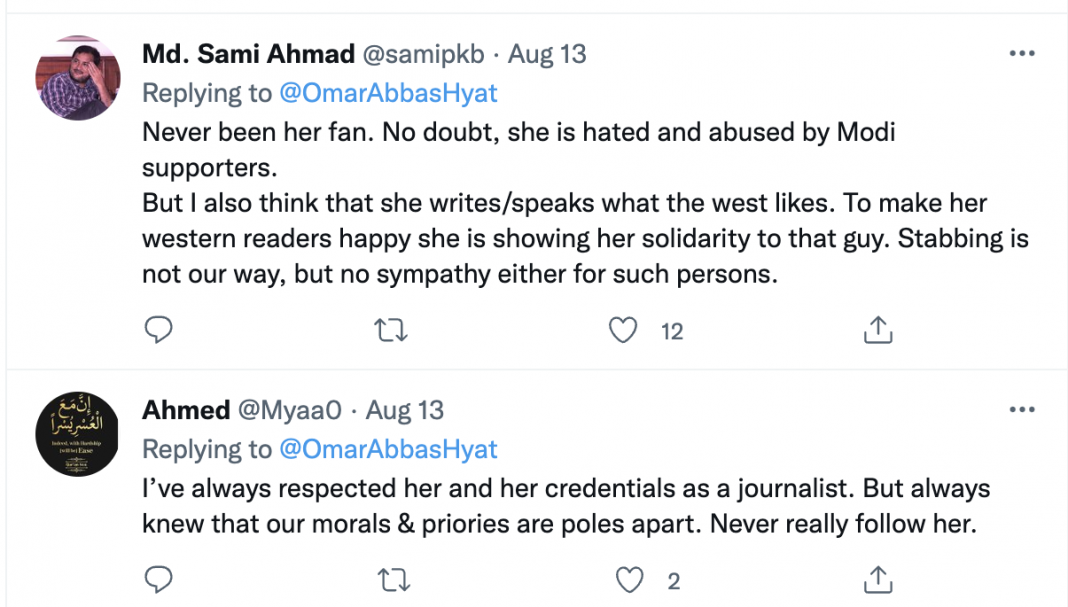Like Ahmed's tweet with 2 likes
The image size is (1068, 607).
(x=628, y=578)
